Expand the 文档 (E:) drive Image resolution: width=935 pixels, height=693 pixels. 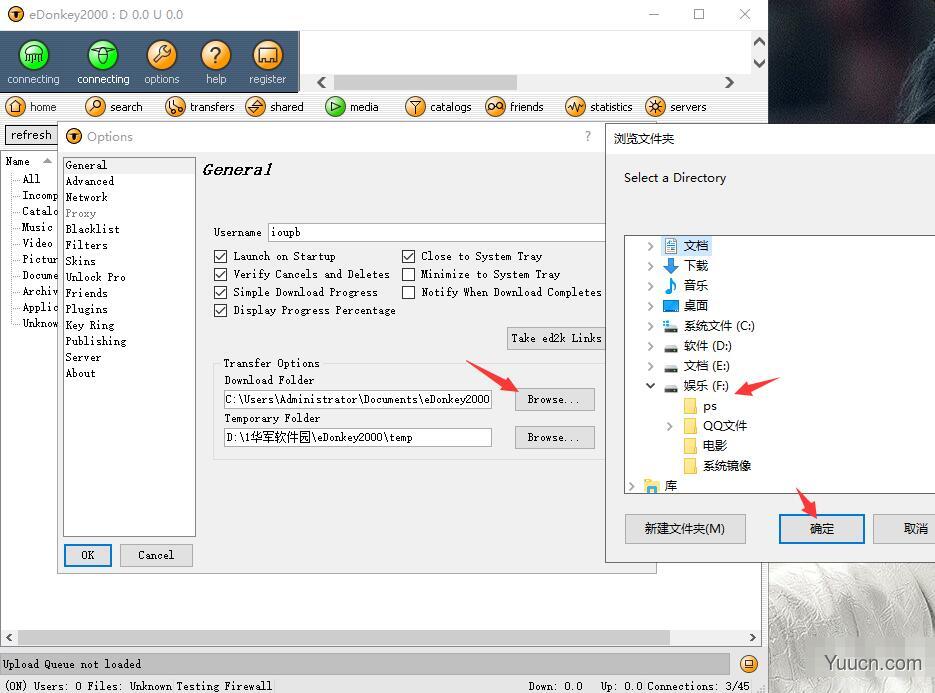(651, 366)
